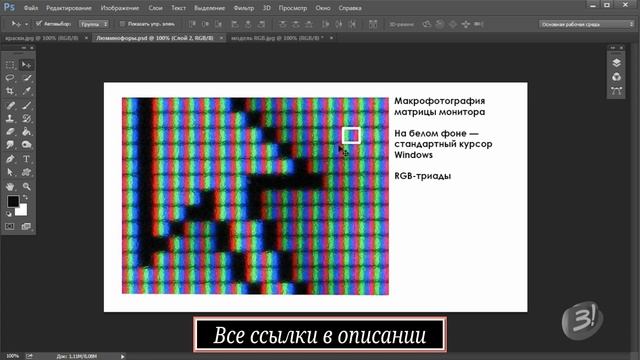Viewport: 640px width, 360px height.
Task: Reset default foreground and background colors
Action: [x=9, y=213]
